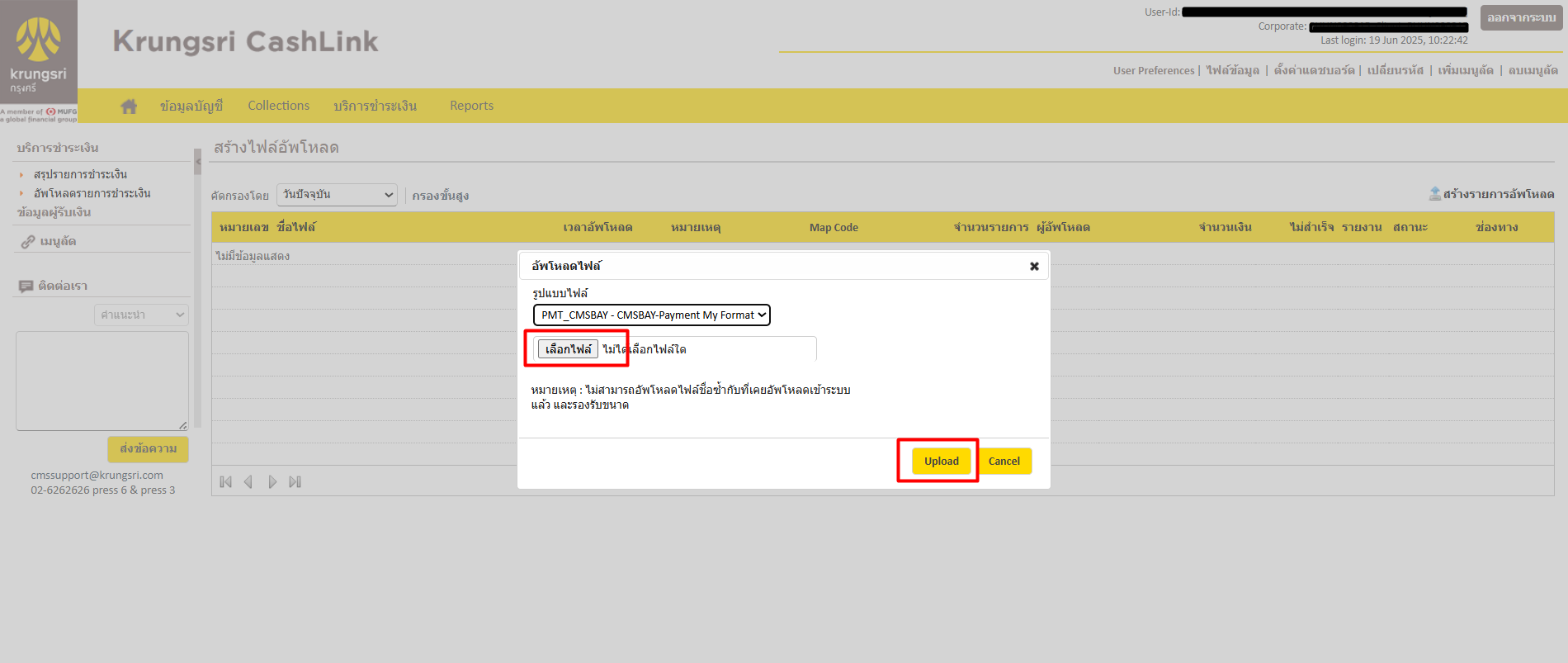This screenshot has height=663, width=1568.
Task: Click the ติดต่อเรา chat icon
Action: pyautogui.click(x=26, y=287)
